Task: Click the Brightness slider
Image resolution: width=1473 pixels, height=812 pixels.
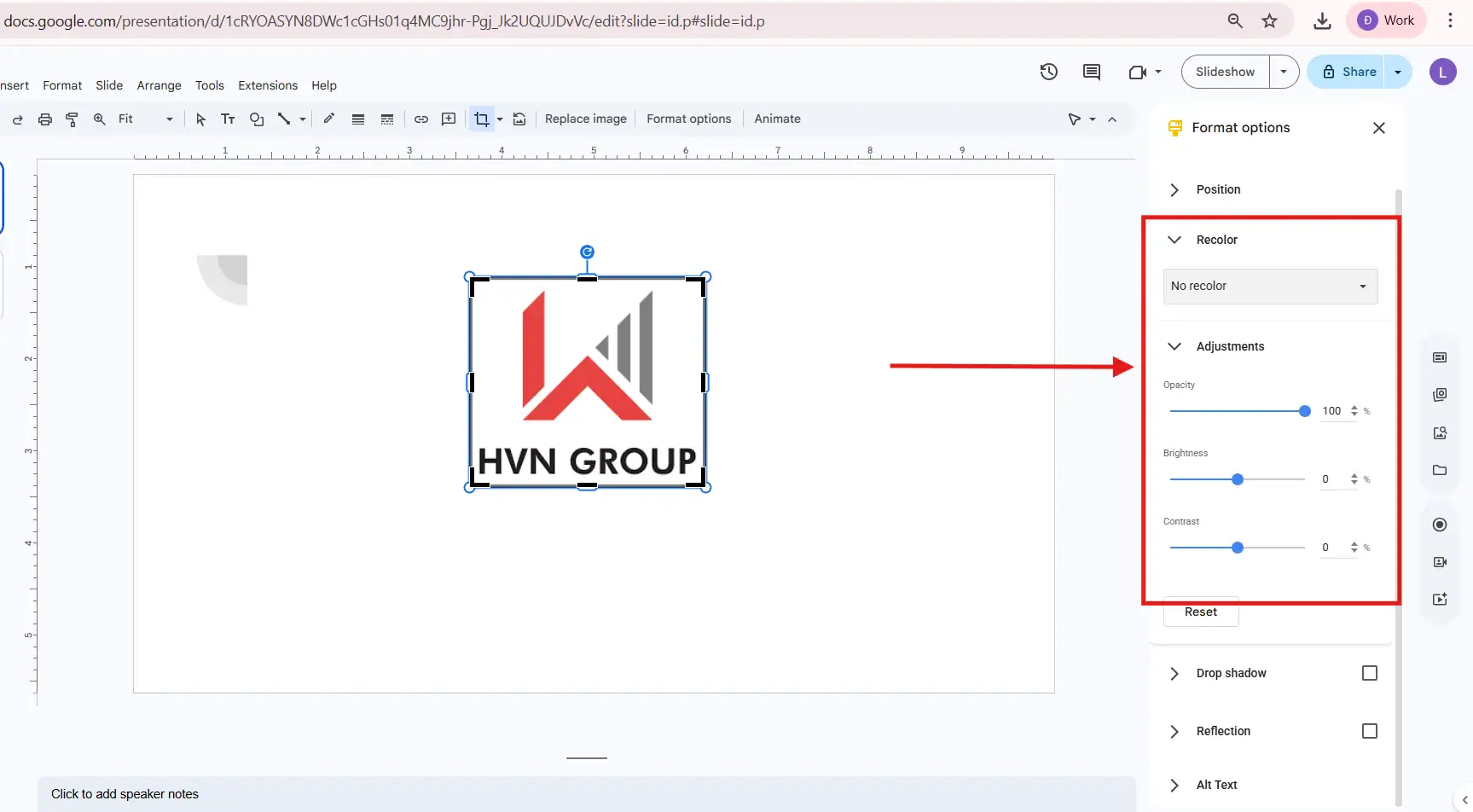Action: (1237, 479)
